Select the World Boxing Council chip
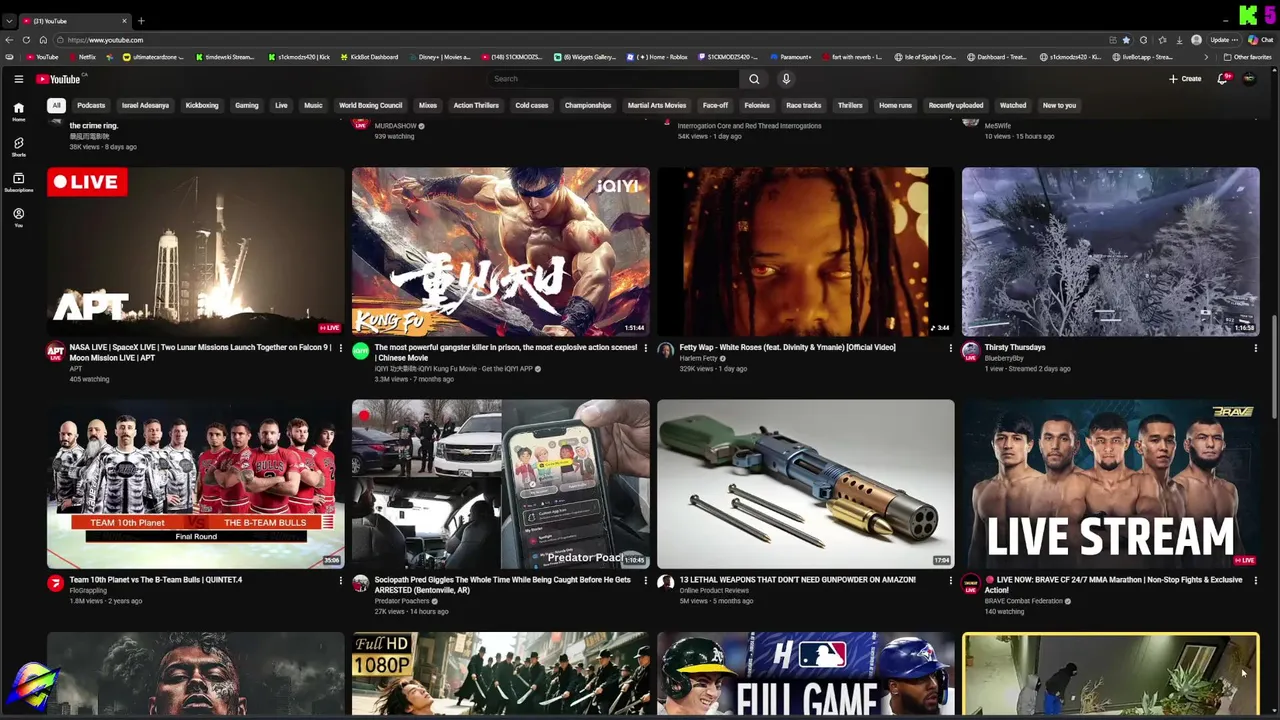The width and height of the screenshot is (1280, 720). coord(370,105)
